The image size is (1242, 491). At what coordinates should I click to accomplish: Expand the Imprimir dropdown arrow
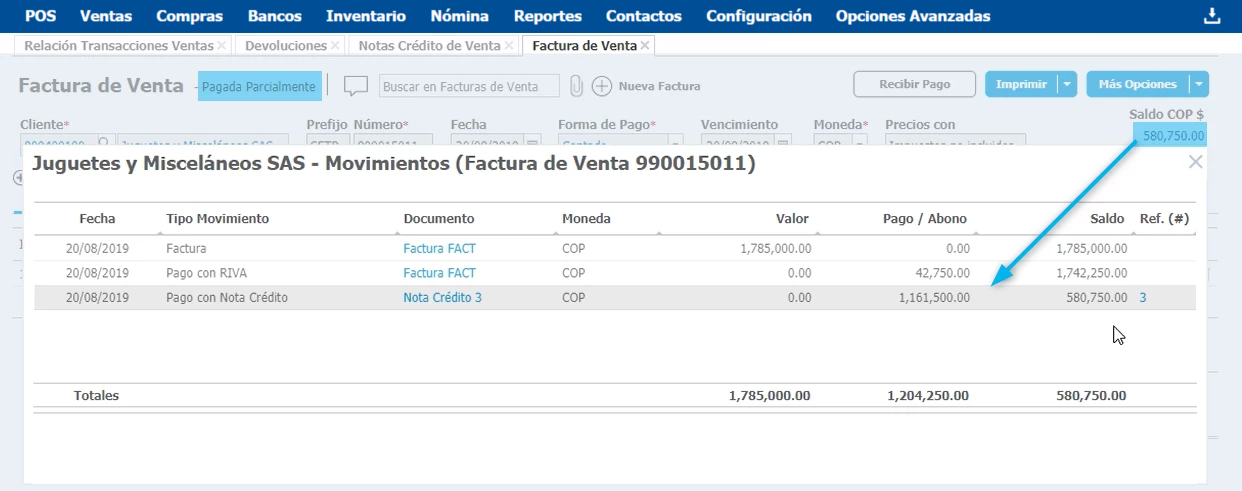[1067, 85]
